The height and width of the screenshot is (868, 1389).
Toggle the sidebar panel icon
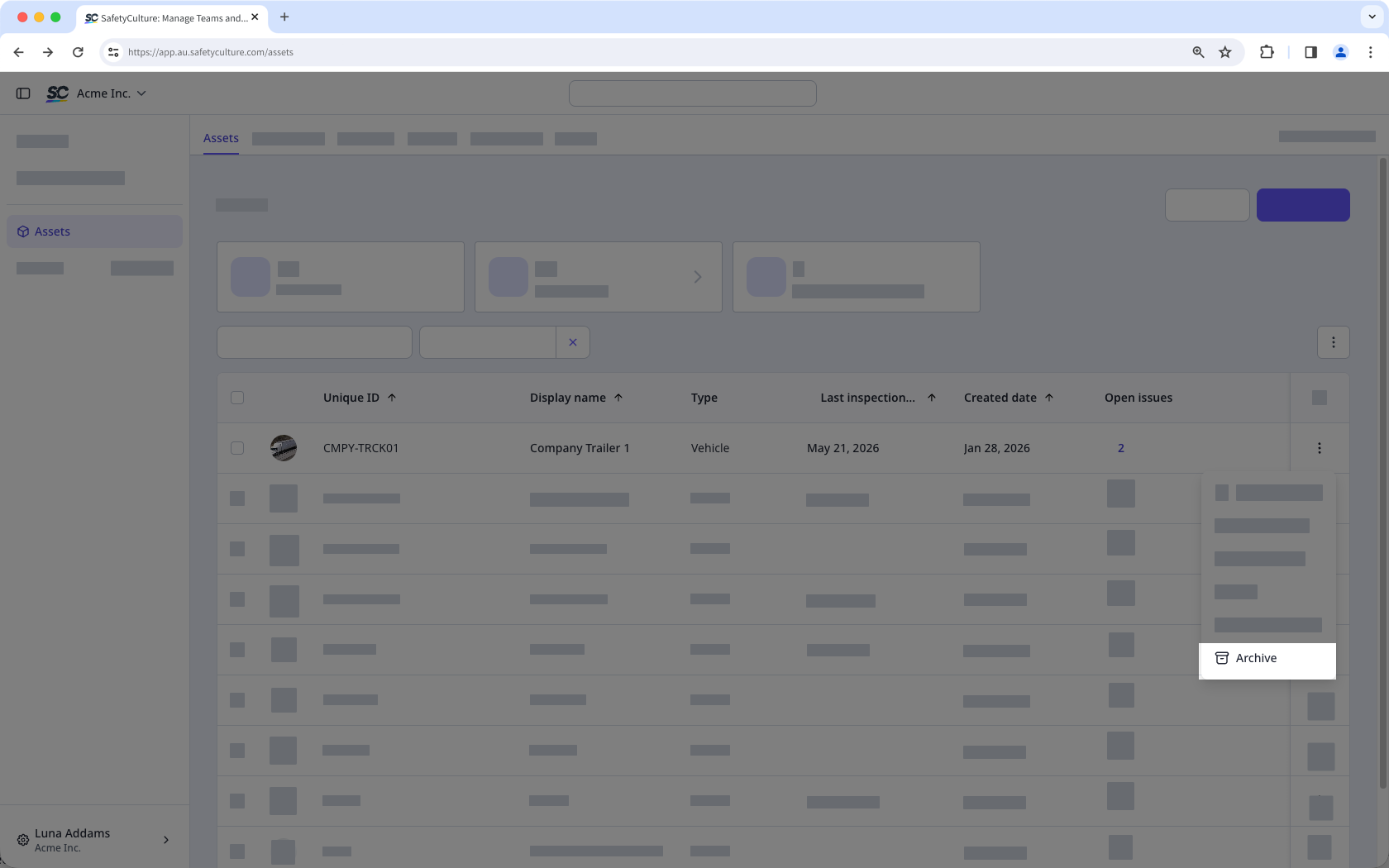(23, 93)
